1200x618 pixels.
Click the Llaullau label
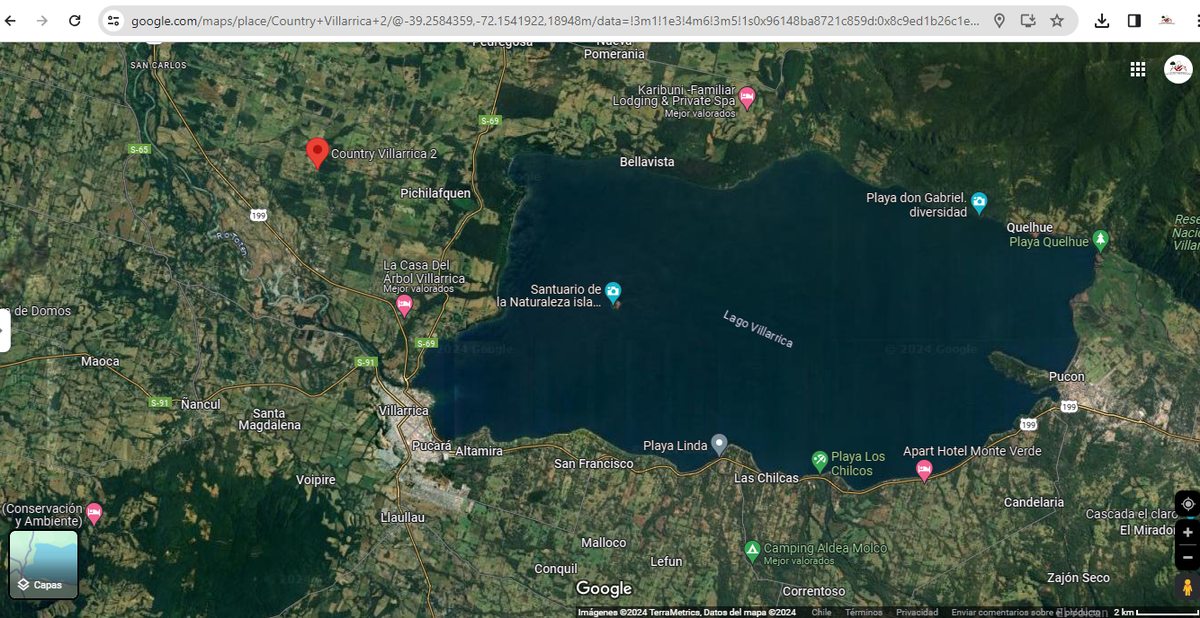tap(403, 518)
